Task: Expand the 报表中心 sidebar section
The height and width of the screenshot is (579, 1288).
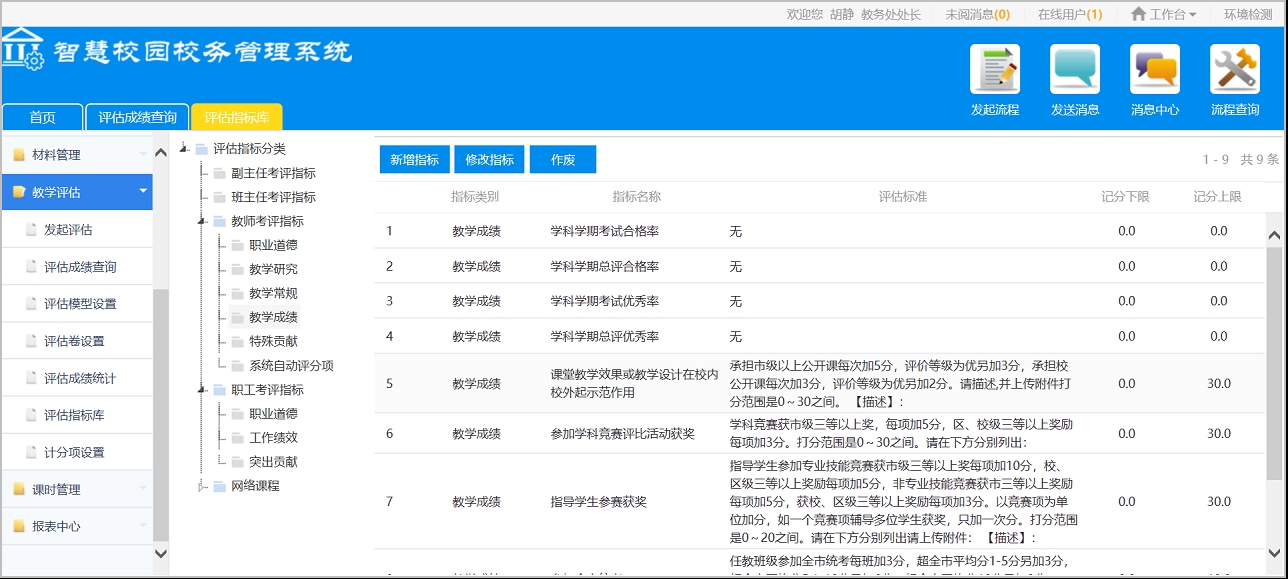Action: [143, 526]
